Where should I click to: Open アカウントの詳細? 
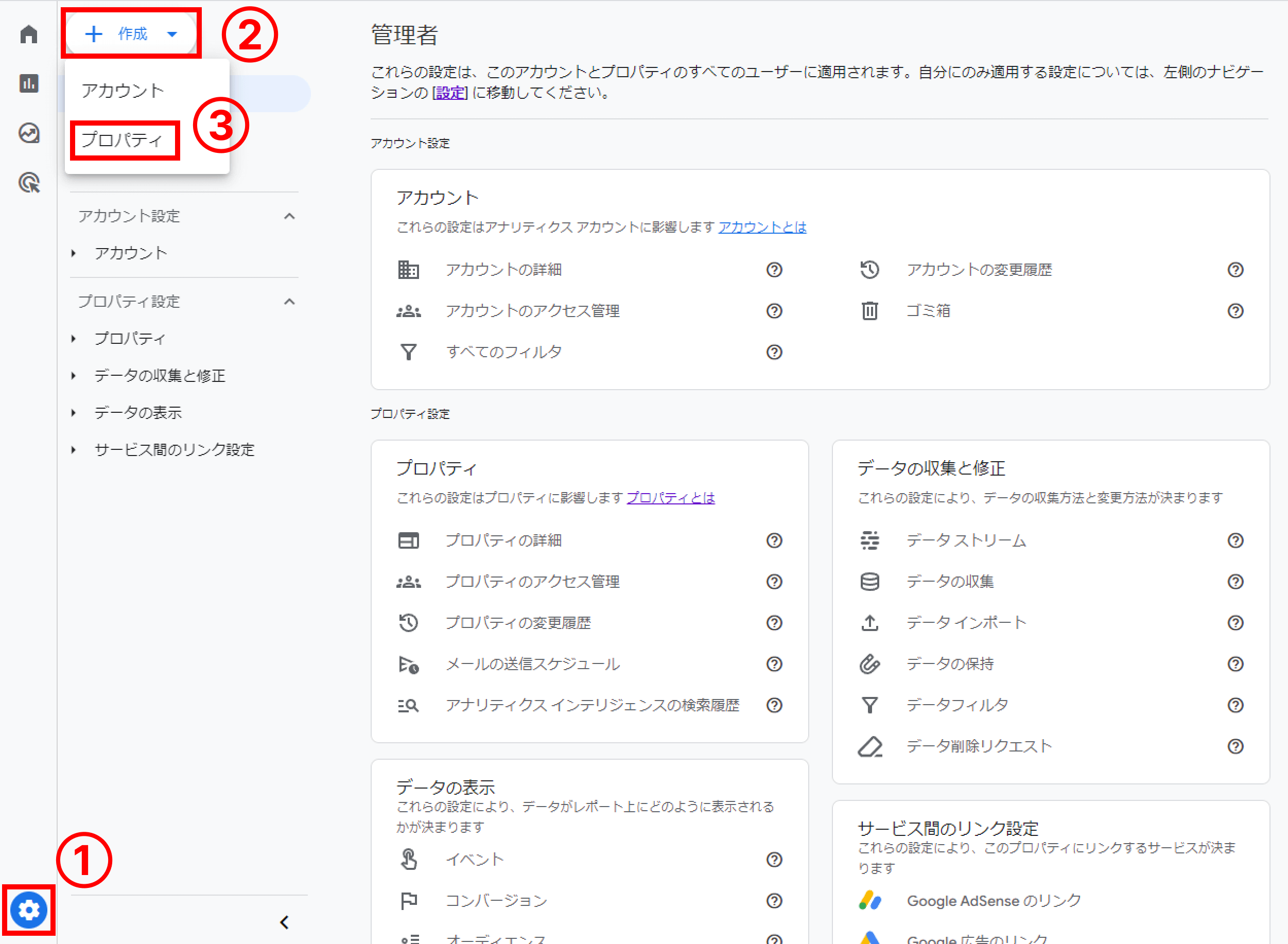pyautogui.click(x=503, y=270)
